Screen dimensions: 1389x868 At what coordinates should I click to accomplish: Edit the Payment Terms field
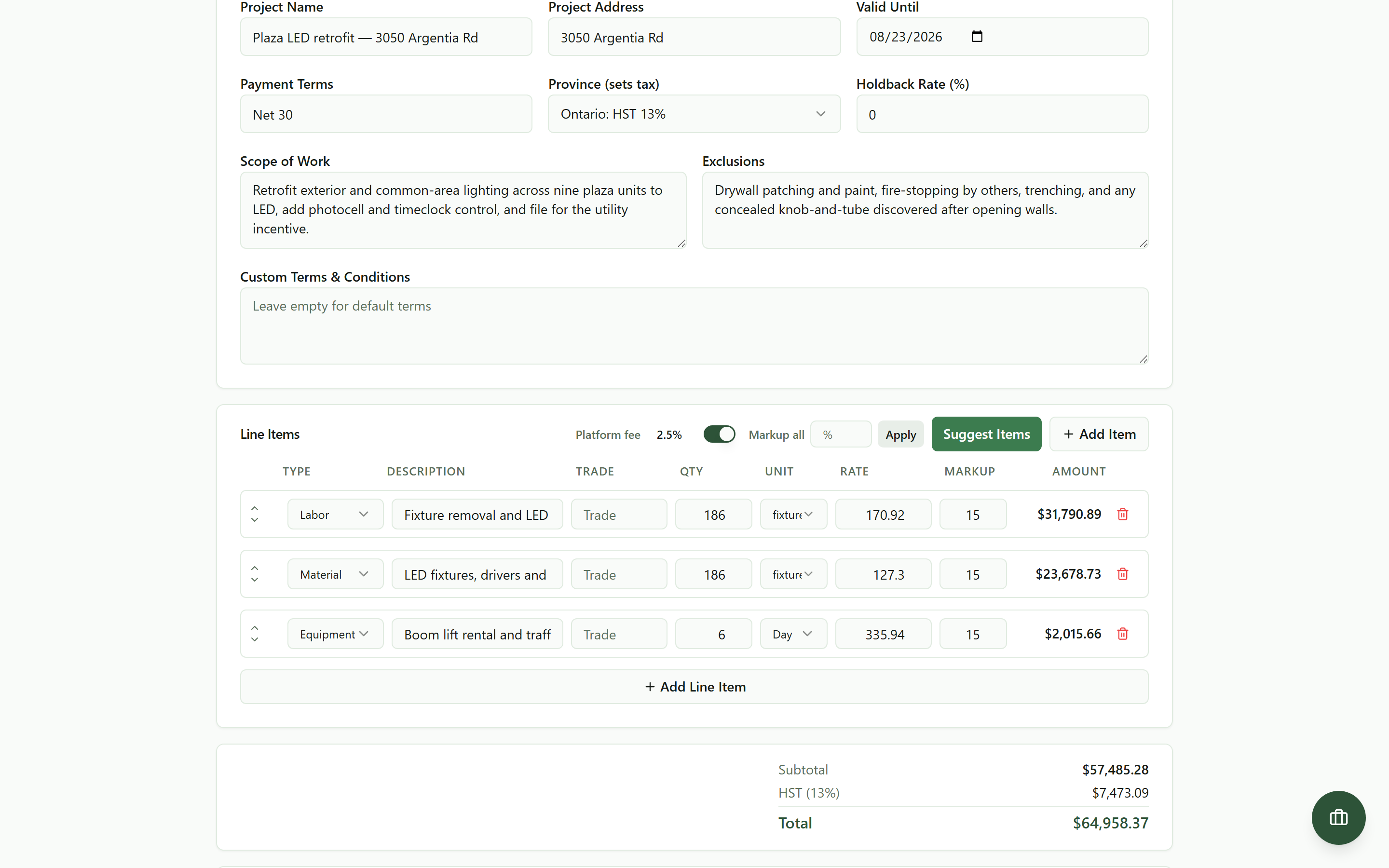(x=386, y=114)
